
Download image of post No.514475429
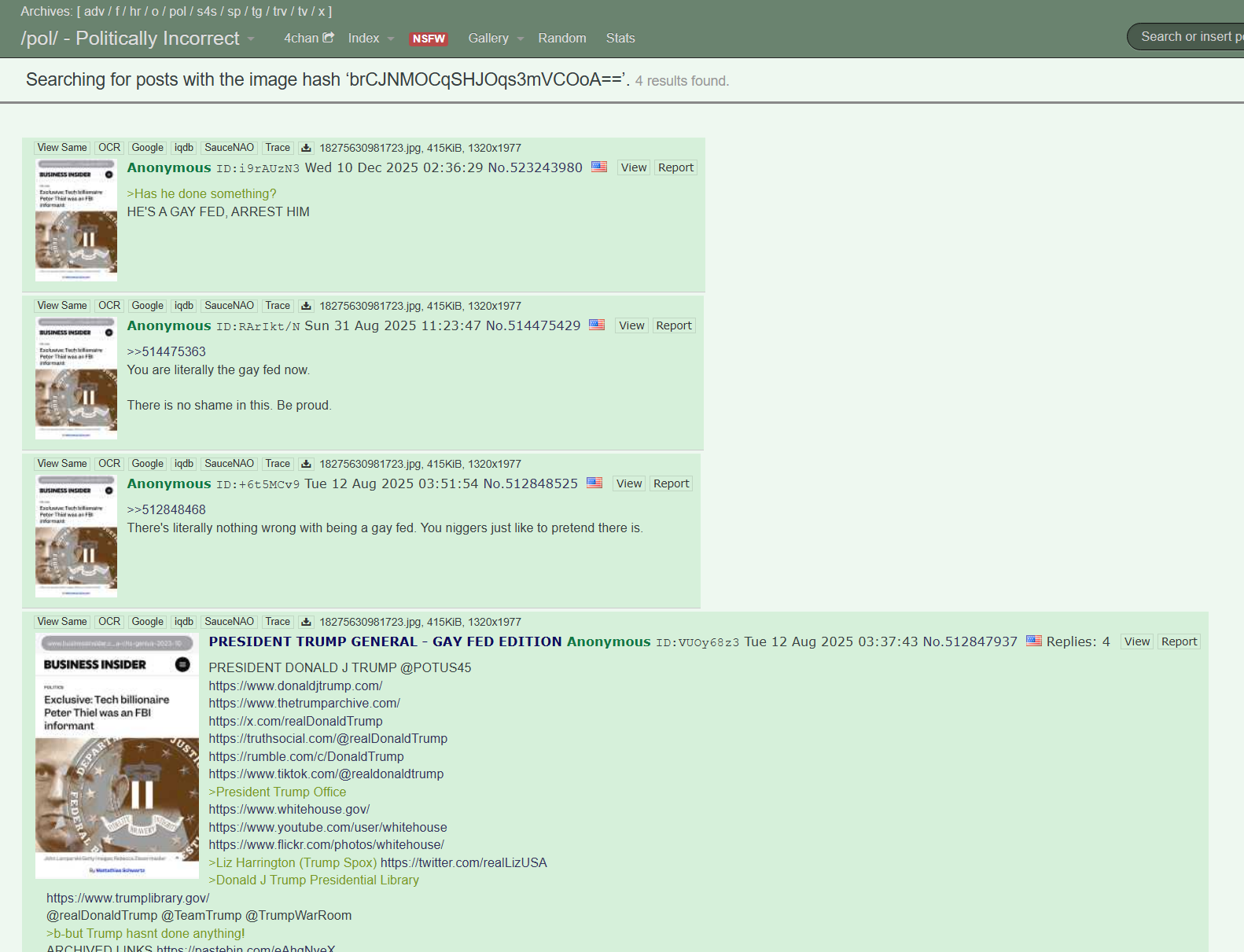pos(306,306)
